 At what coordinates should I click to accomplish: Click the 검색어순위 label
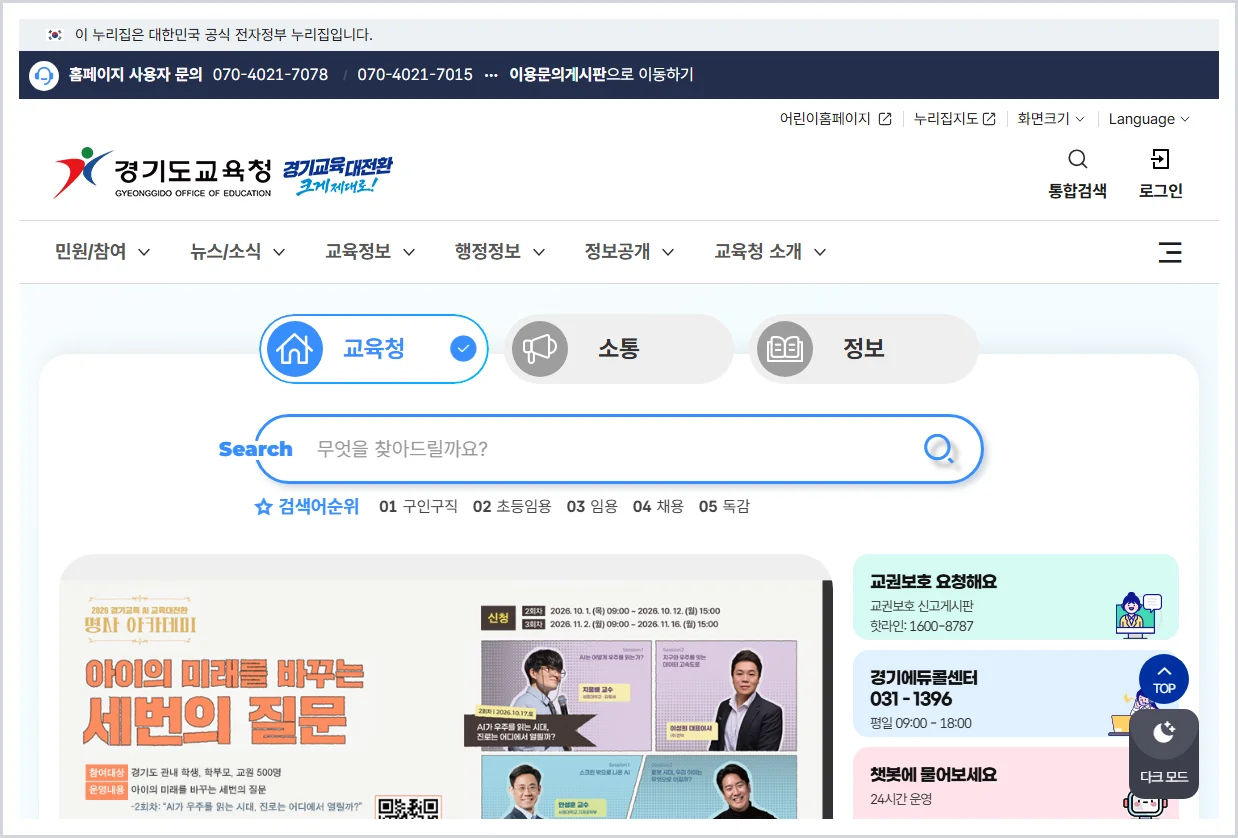(x=319, y=507)
